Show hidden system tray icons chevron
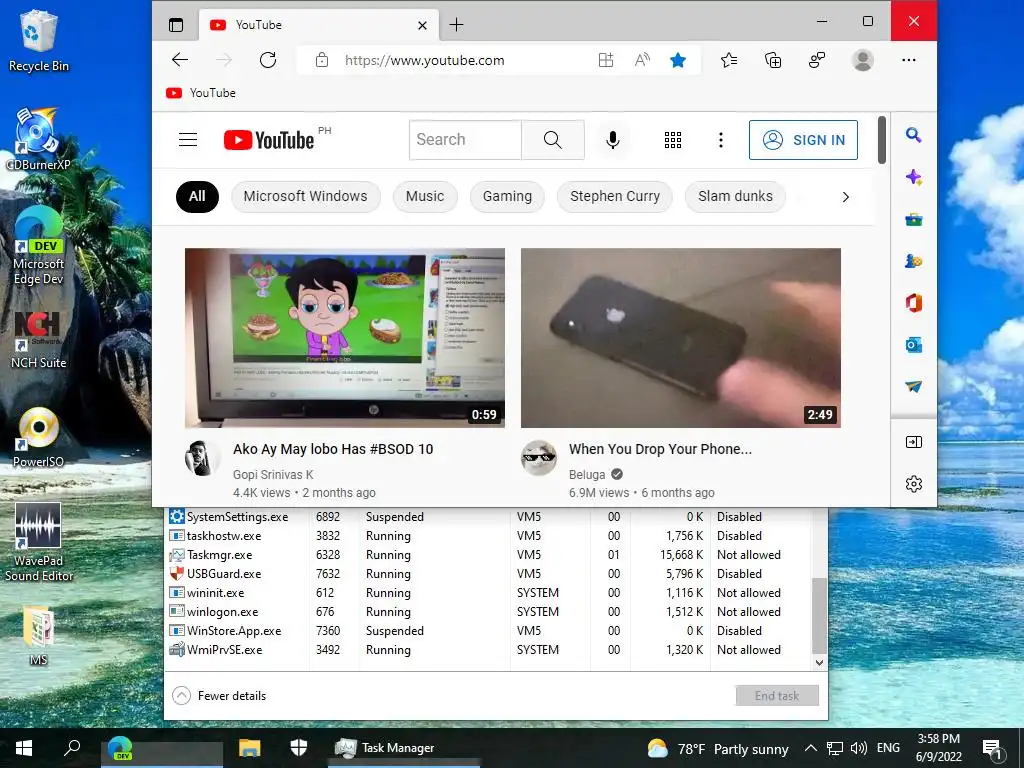1024x768 pixels. tap(810, 748)
